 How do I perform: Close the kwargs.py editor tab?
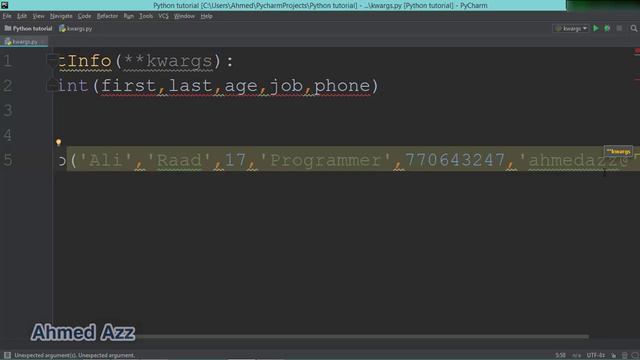(43, 42)
